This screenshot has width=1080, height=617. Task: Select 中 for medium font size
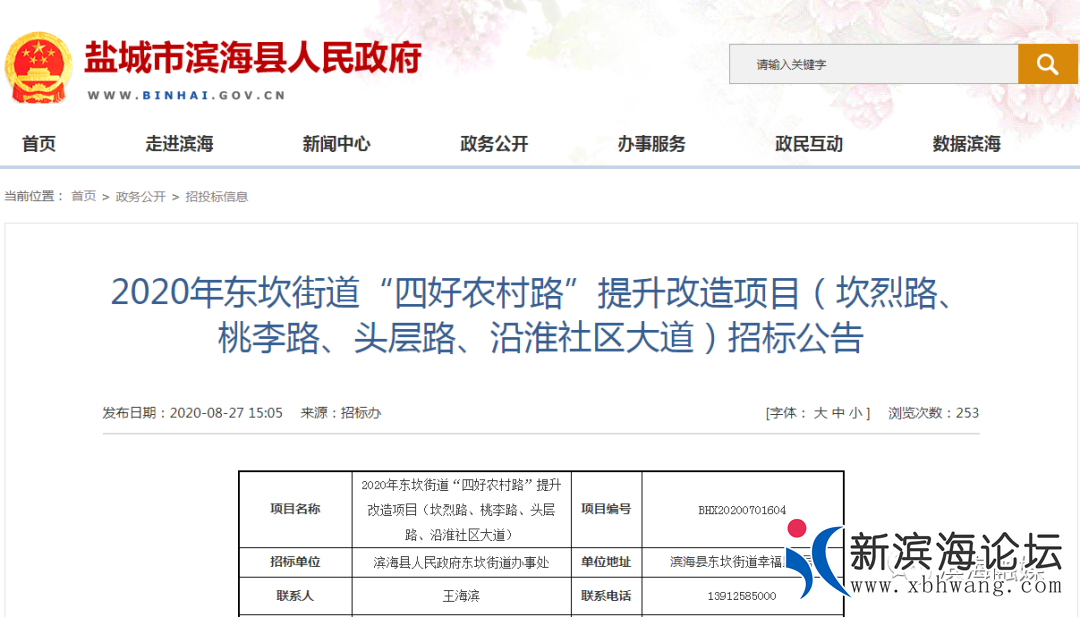click(x=838, y=412)
